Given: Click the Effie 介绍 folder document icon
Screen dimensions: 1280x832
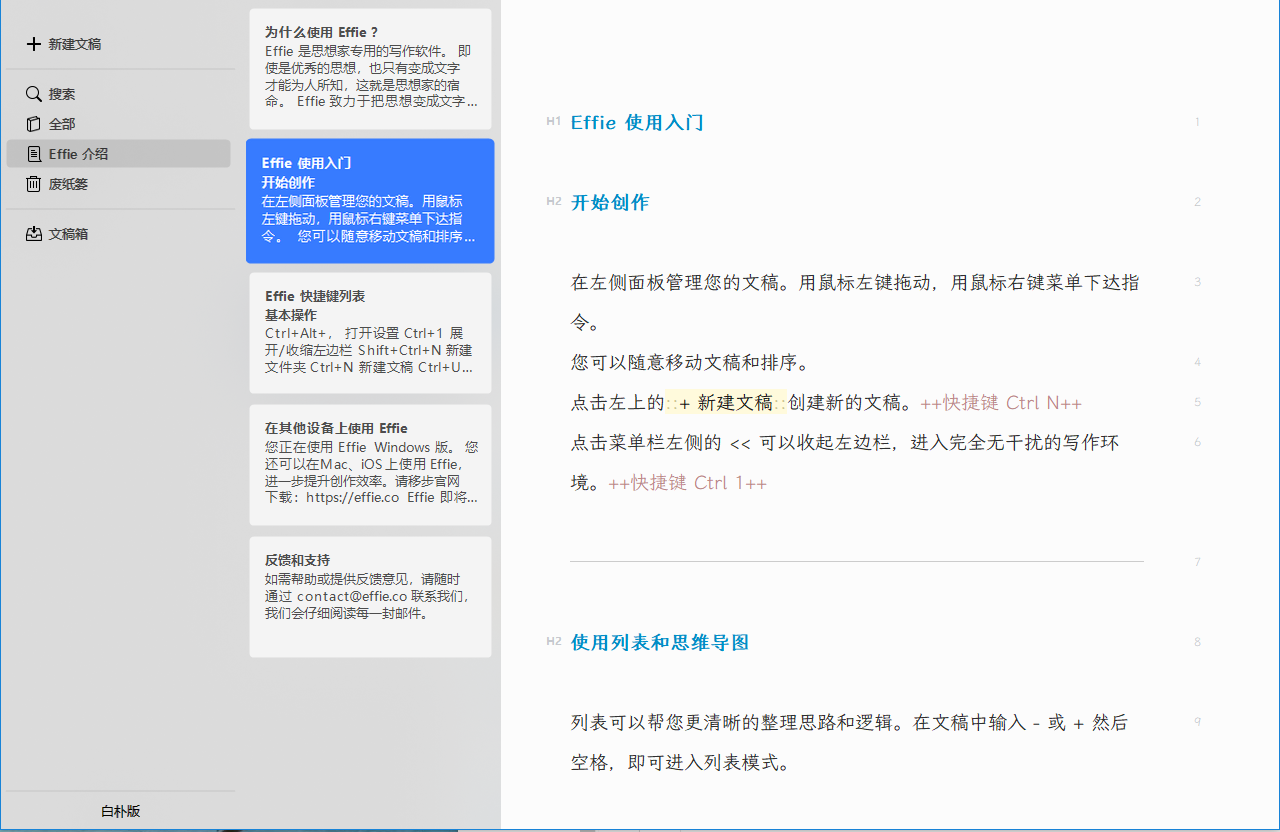Looking at the screenshot, I should [x=33, y=153].
